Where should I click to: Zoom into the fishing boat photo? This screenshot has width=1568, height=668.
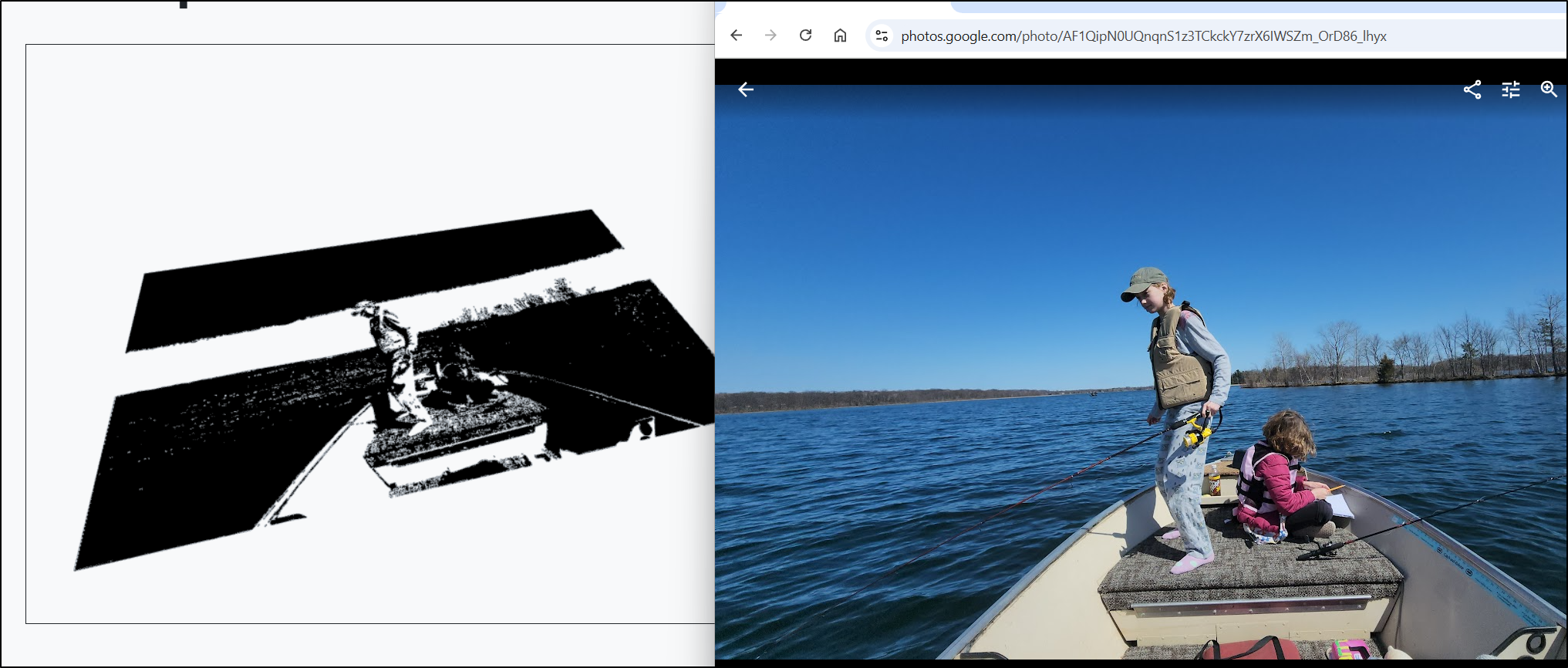click(1549, 90)
